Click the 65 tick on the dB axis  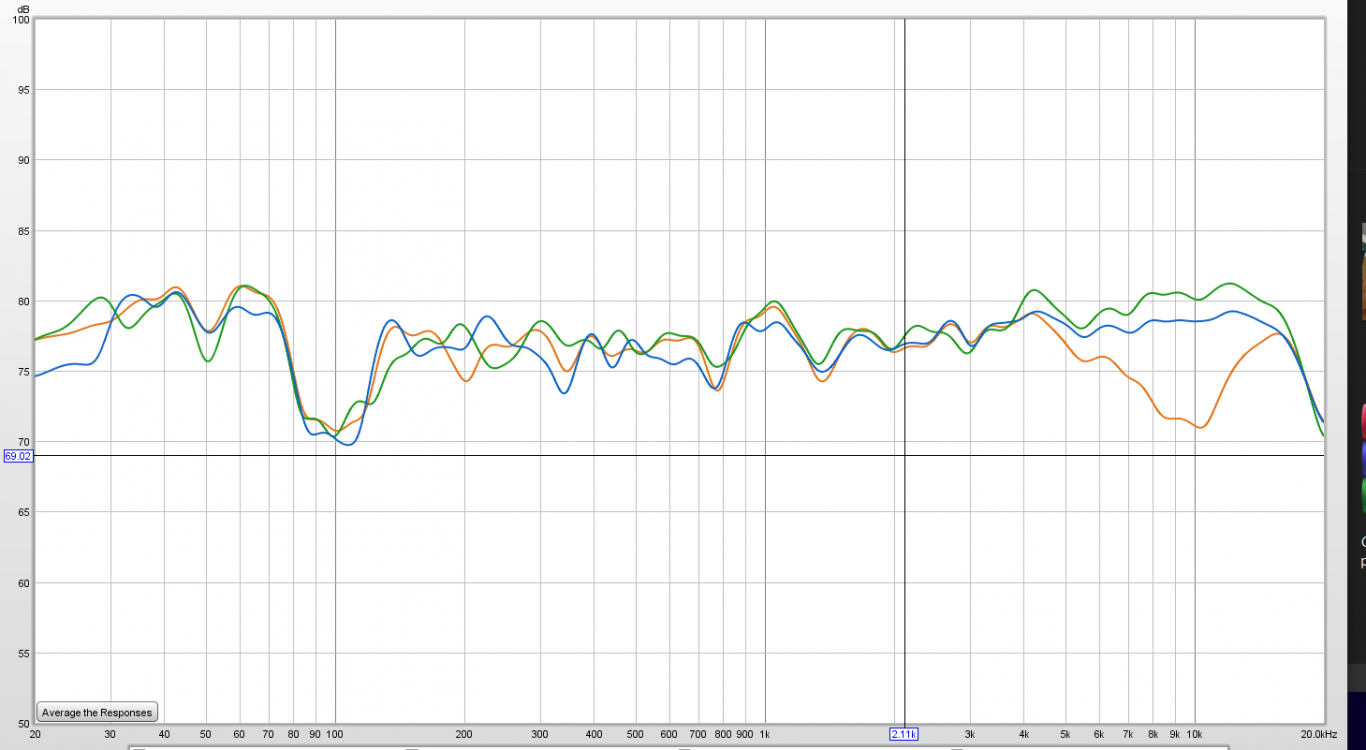tap(23, 513)
